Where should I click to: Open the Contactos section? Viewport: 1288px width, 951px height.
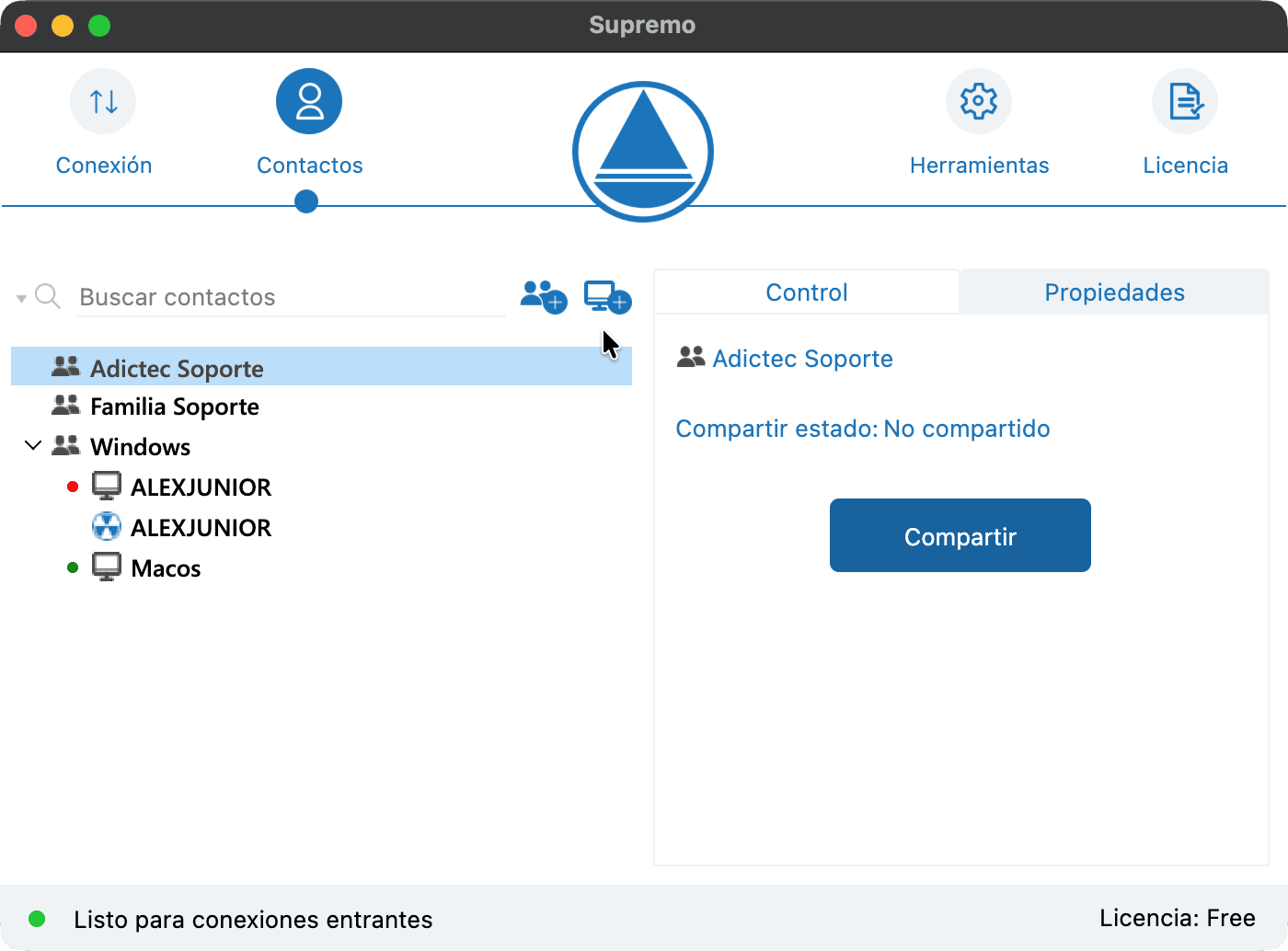pyautogui.click(x=309, y=123)
